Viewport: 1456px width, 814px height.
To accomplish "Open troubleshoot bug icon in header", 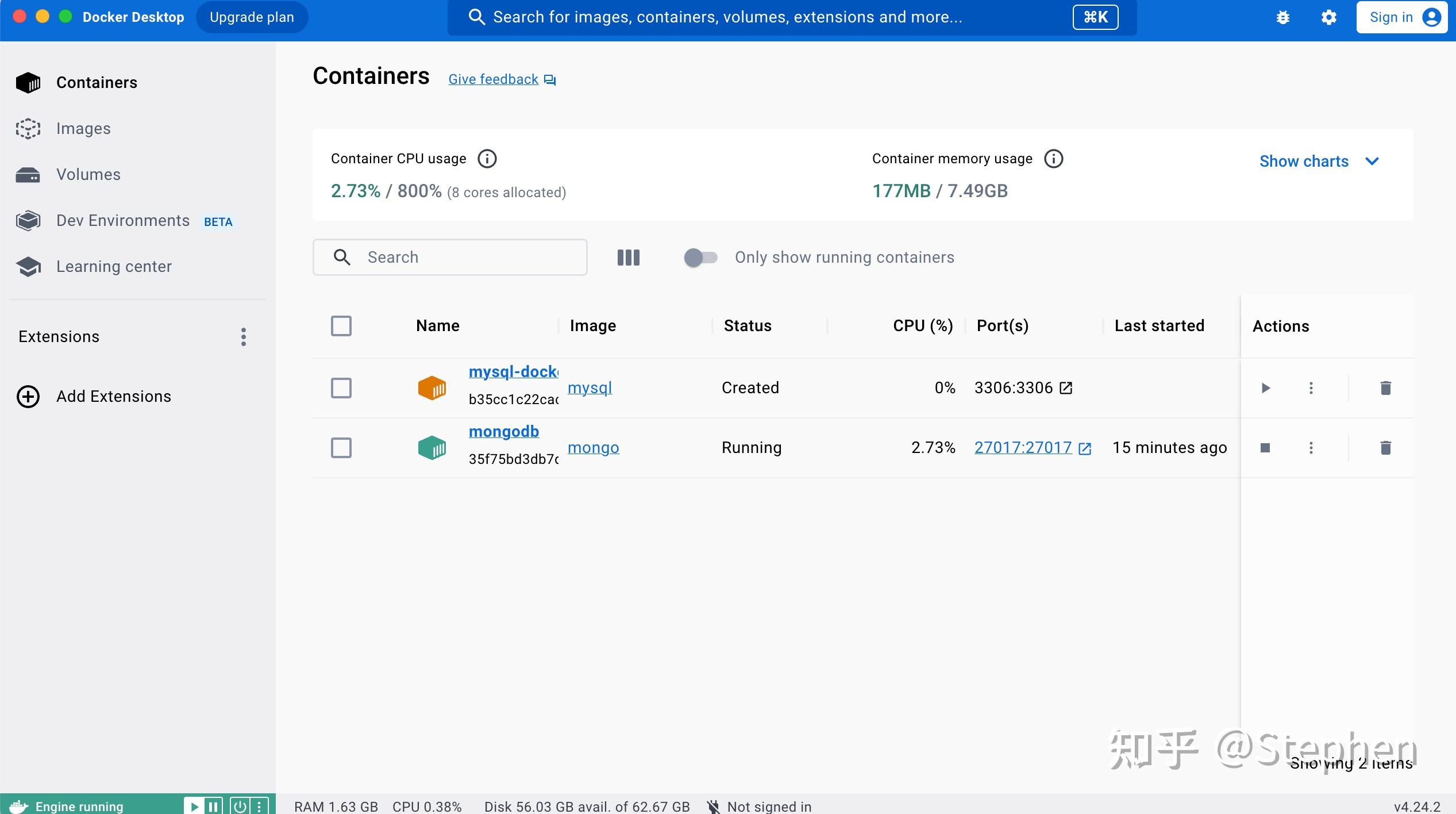I will click(x=1283, y=17).
